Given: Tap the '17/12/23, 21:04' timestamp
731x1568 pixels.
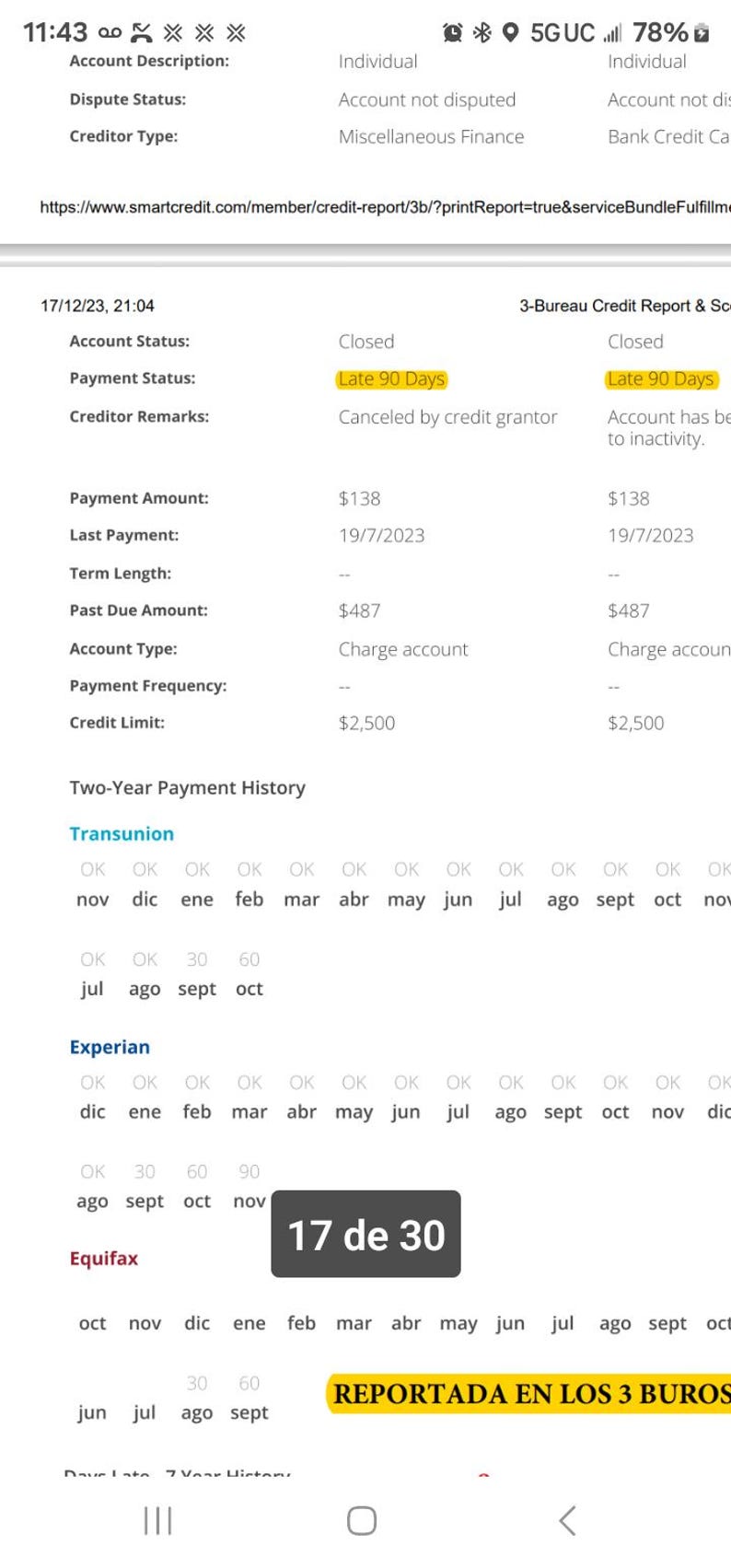Looking at the screenshot, I should point(98,306).
